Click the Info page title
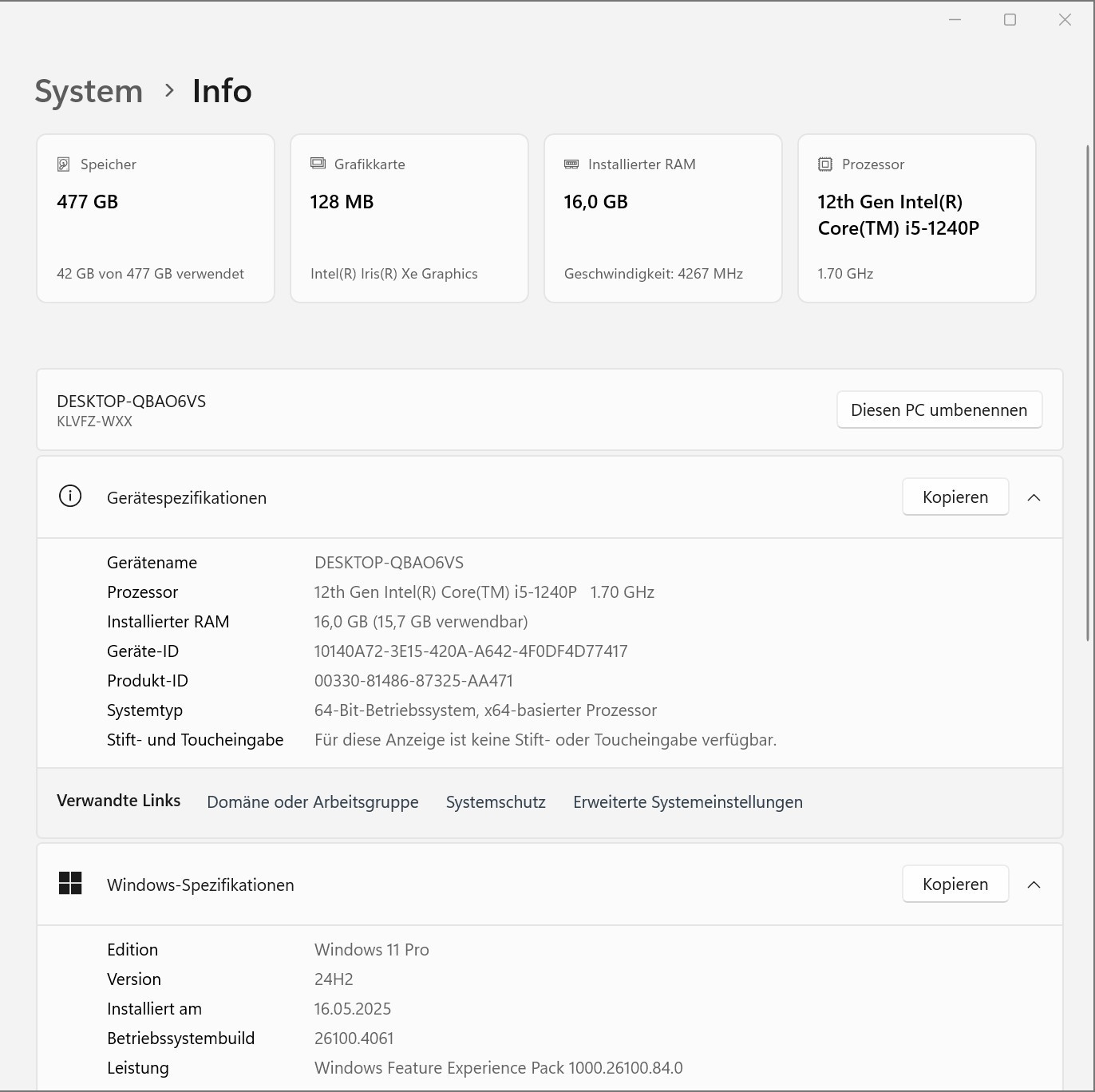The width and height of the screenshot is (1095, 1092). (x=222, y=91)
